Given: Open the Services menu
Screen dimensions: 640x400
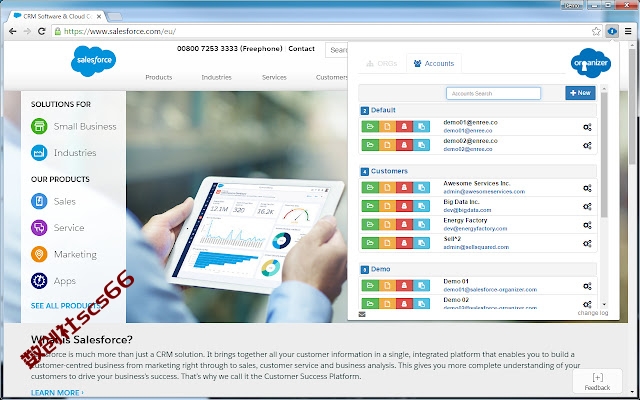Looking at the screenshot, I should coord(274,77).
